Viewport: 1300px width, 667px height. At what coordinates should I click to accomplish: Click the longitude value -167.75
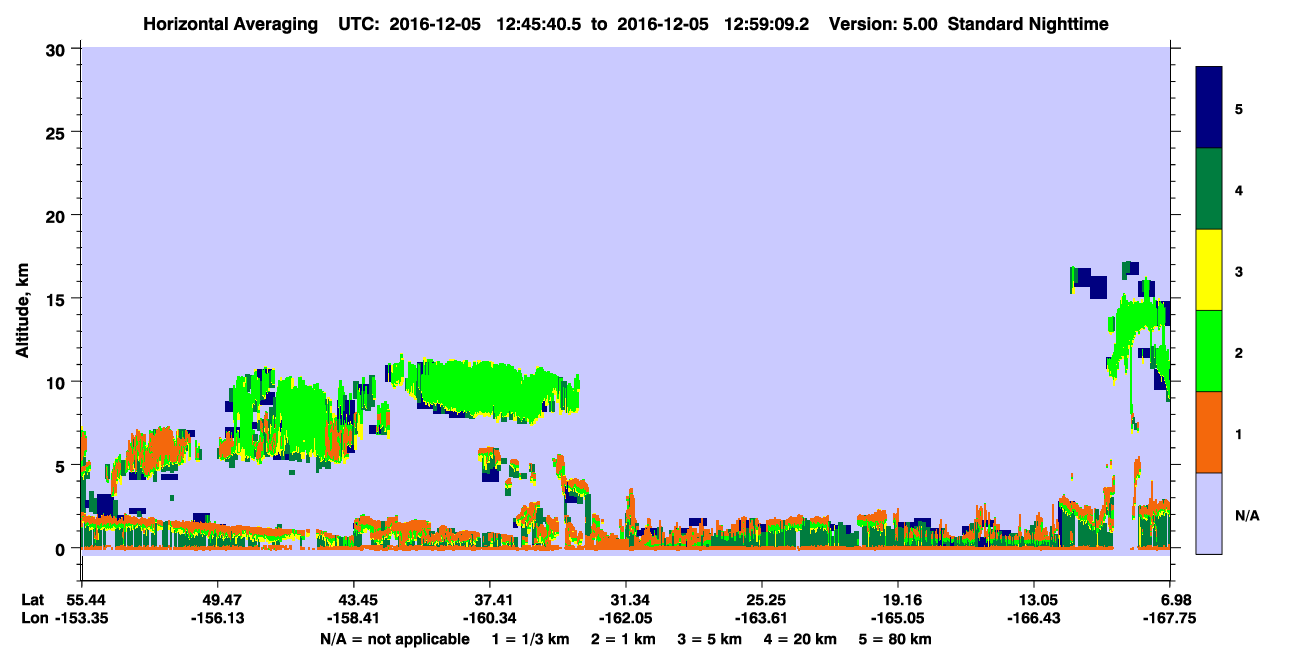click(1170, 618)
